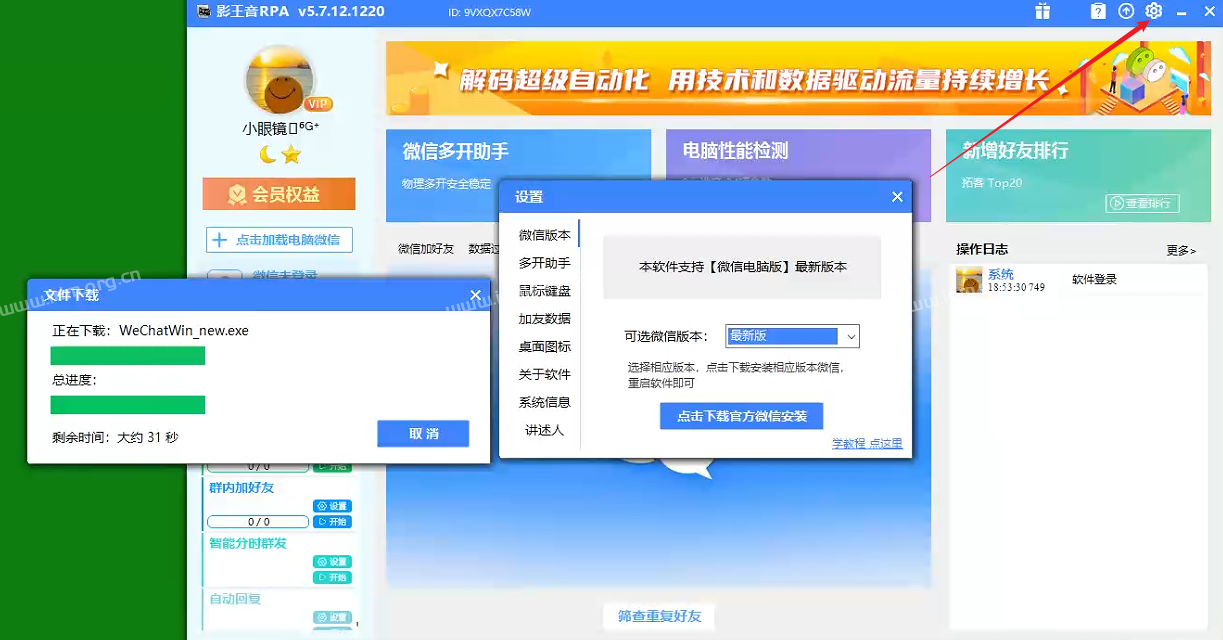Expand 更多 in the 操作日志 panel
This screenshot has width=1223, height=640.
1180,251
